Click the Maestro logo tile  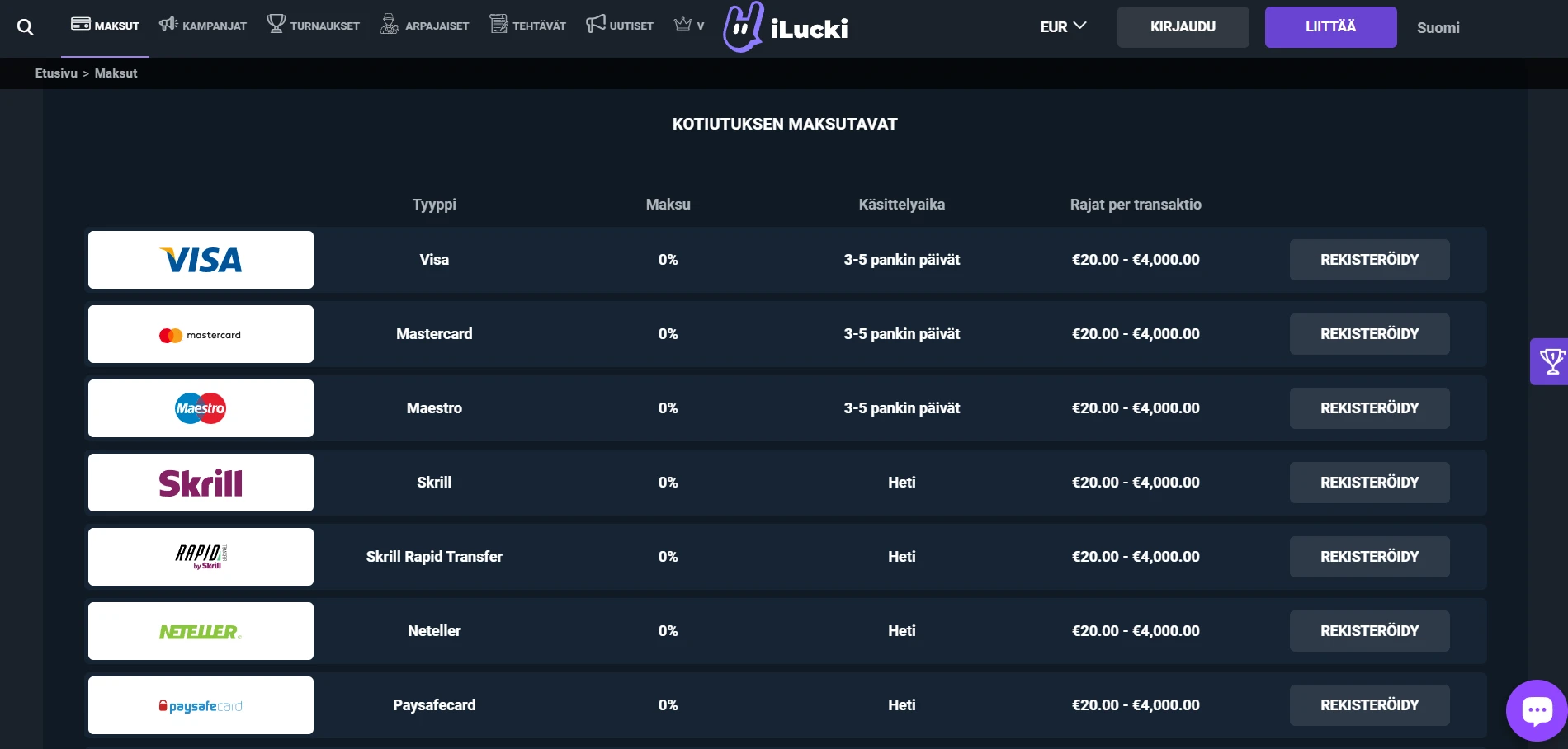pyautogui.click(x=201, y=408)
